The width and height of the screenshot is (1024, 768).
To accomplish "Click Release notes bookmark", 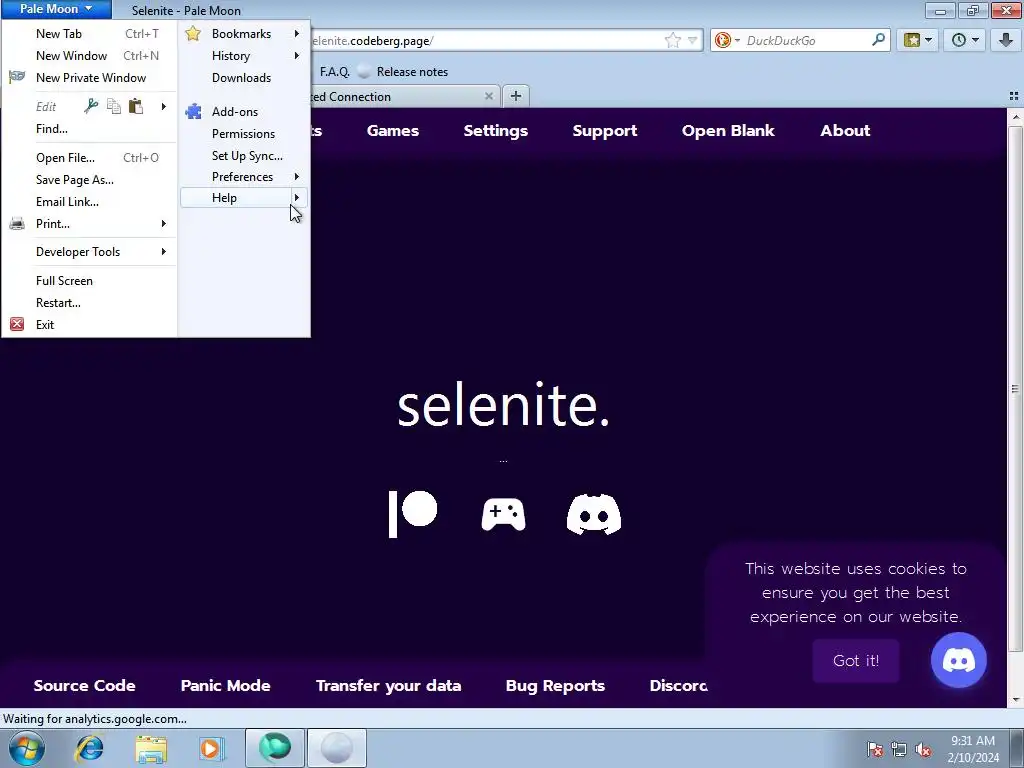I will click(x=404, y=72).
